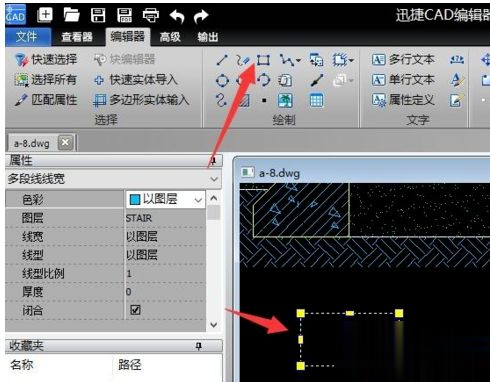Switch to the 编辑器 ribbon tab

(127, 36)
